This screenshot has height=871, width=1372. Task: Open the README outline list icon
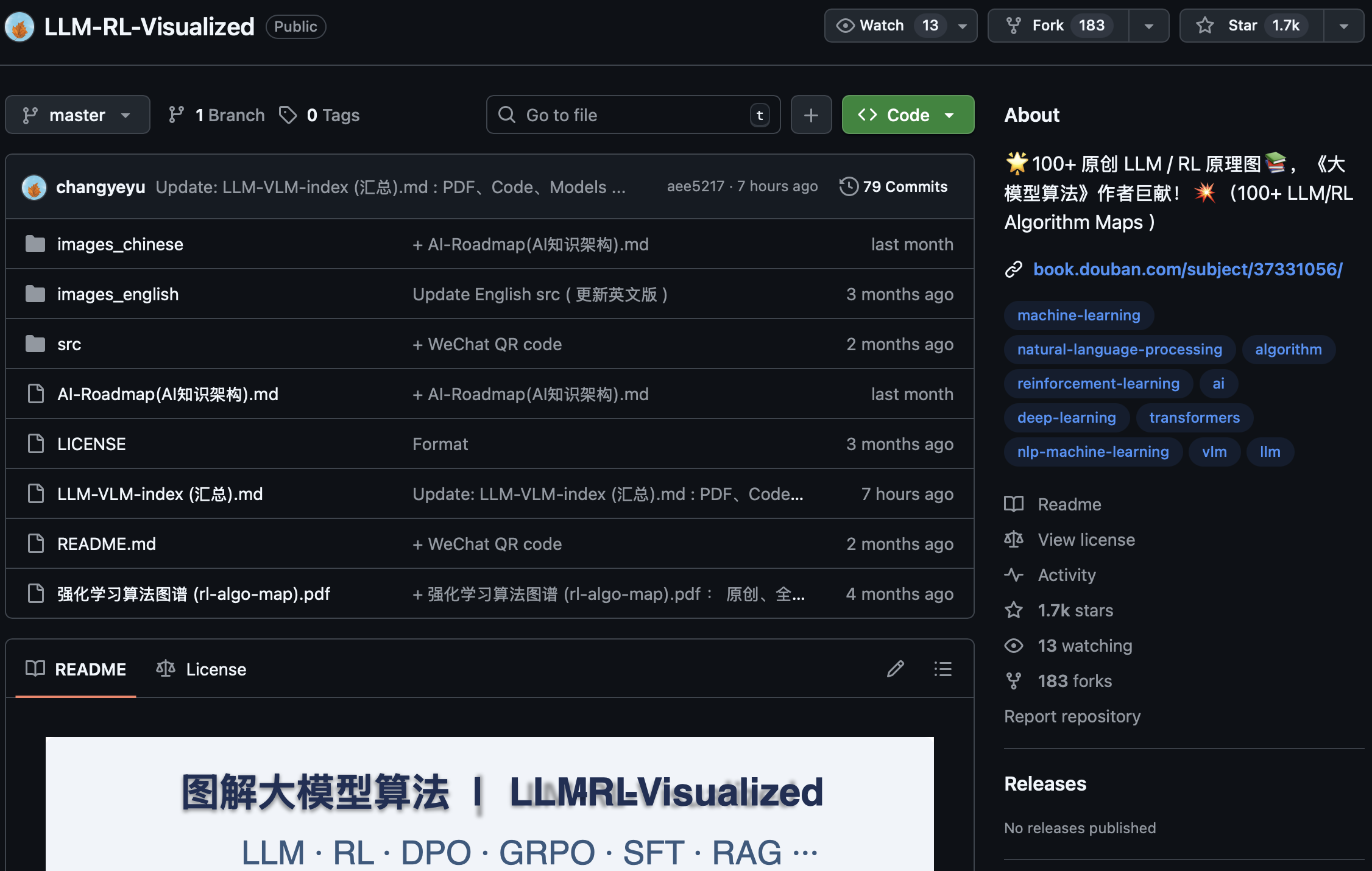click(942, 669)
